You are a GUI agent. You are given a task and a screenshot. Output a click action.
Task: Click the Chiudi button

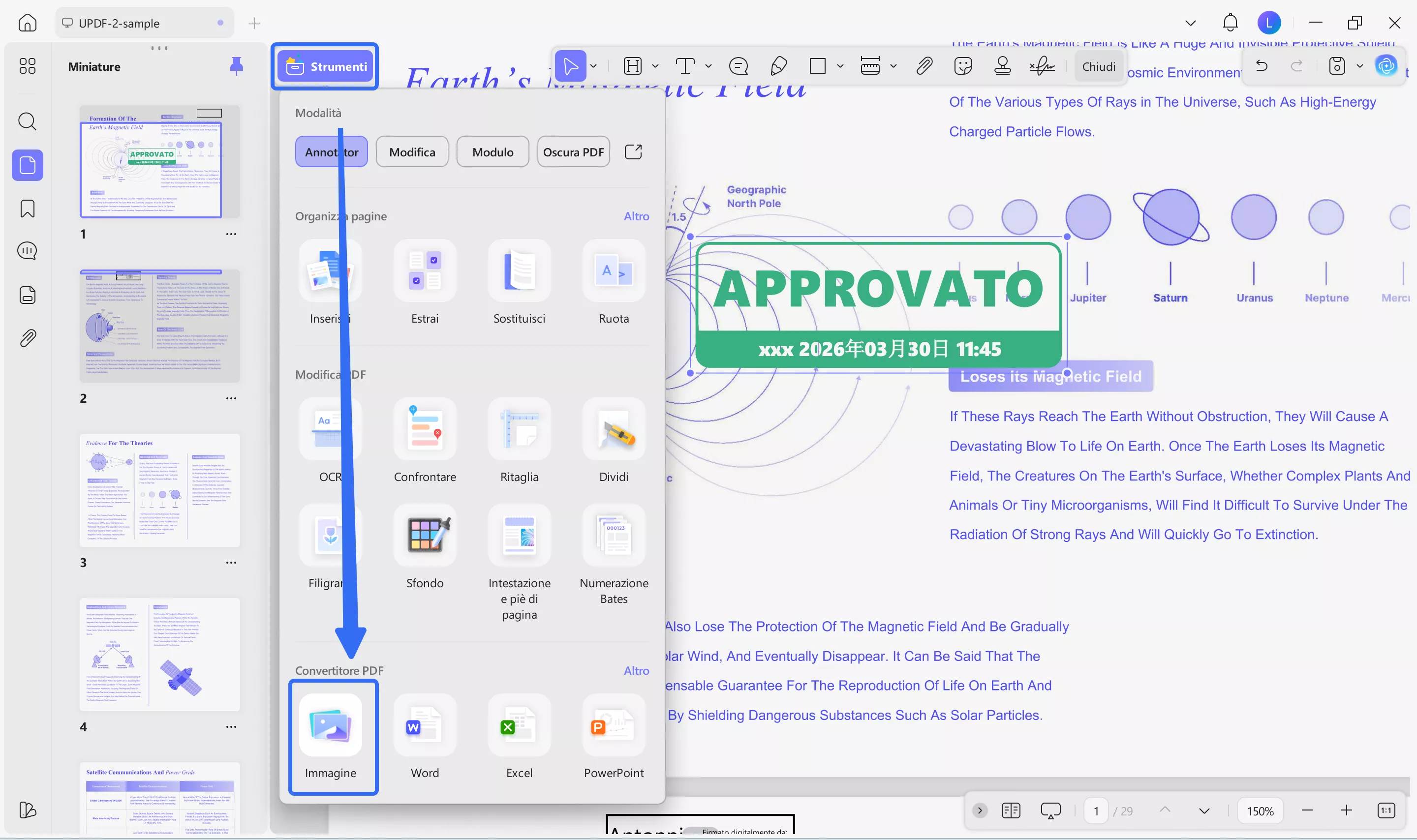1098,66
